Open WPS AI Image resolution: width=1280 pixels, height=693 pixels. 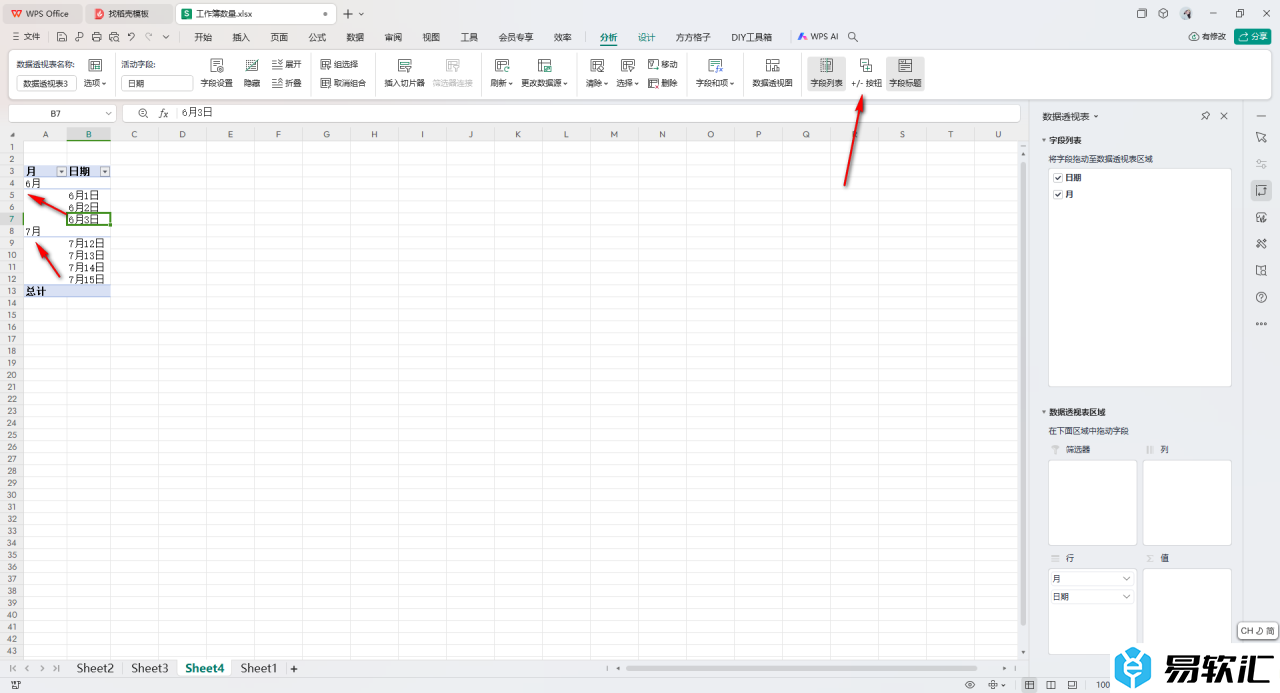point(818,37)
